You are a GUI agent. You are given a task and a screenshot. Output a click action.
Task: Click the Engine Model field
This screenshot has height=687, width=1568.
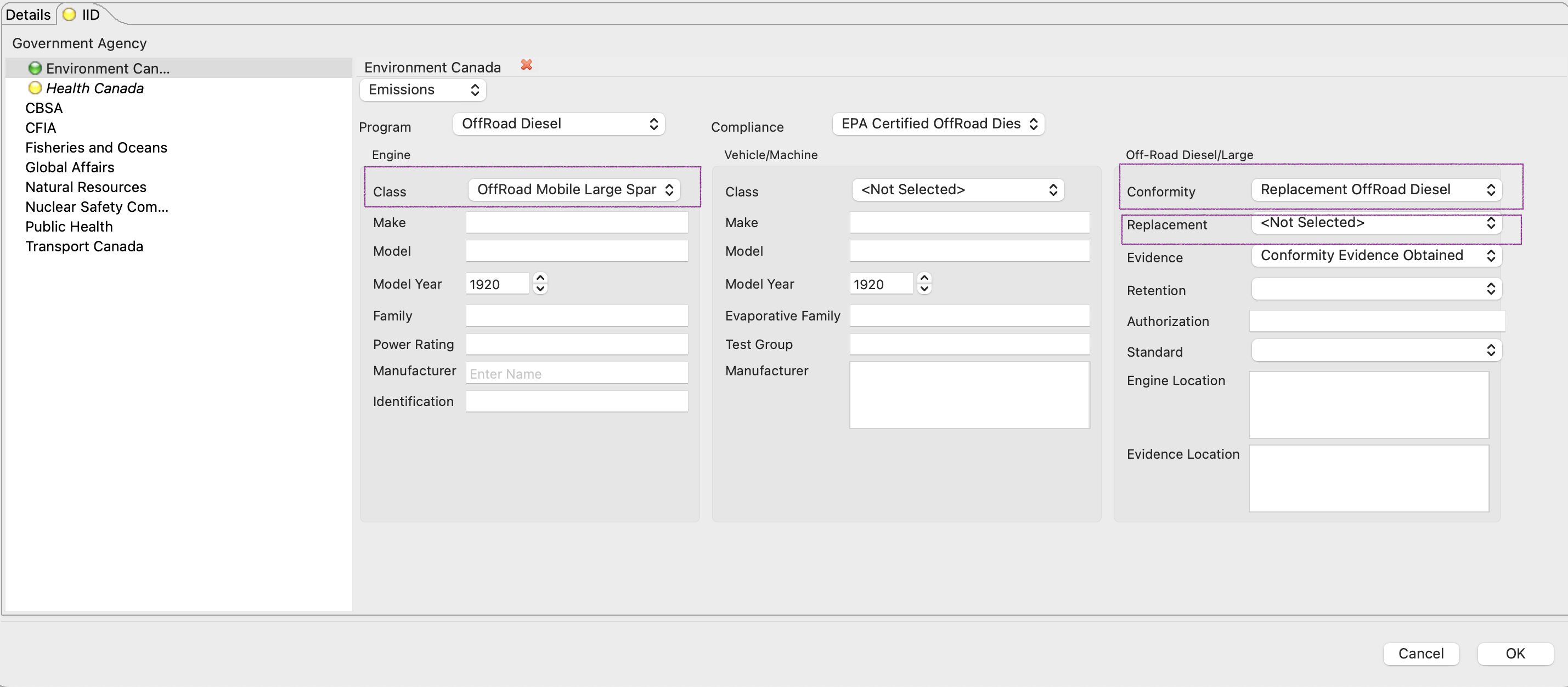pos(577,251)
